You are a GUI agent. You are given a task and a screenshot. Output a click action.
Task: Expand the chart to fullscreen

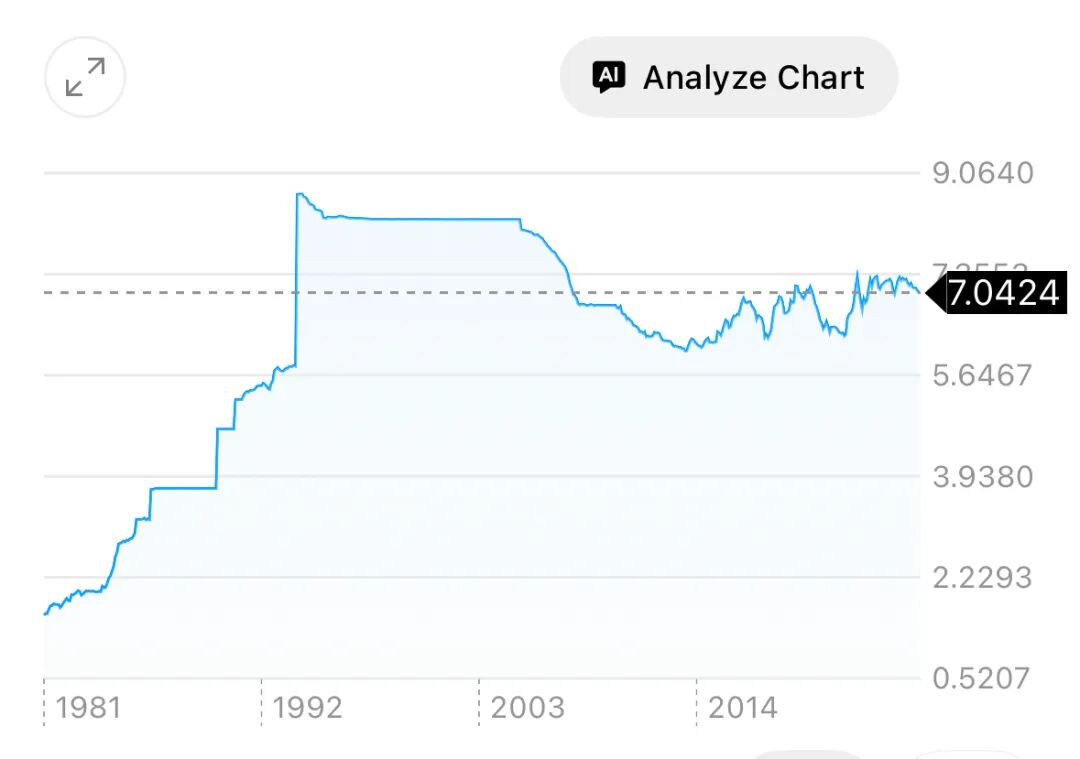click(x=85, y=77)
